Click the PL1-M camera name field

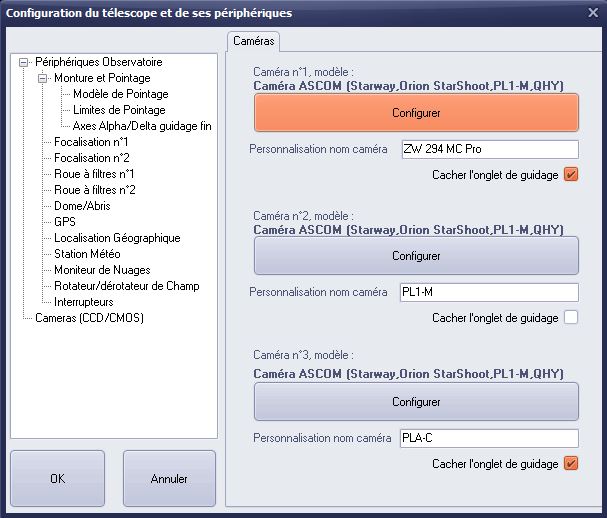click(489, 292)
